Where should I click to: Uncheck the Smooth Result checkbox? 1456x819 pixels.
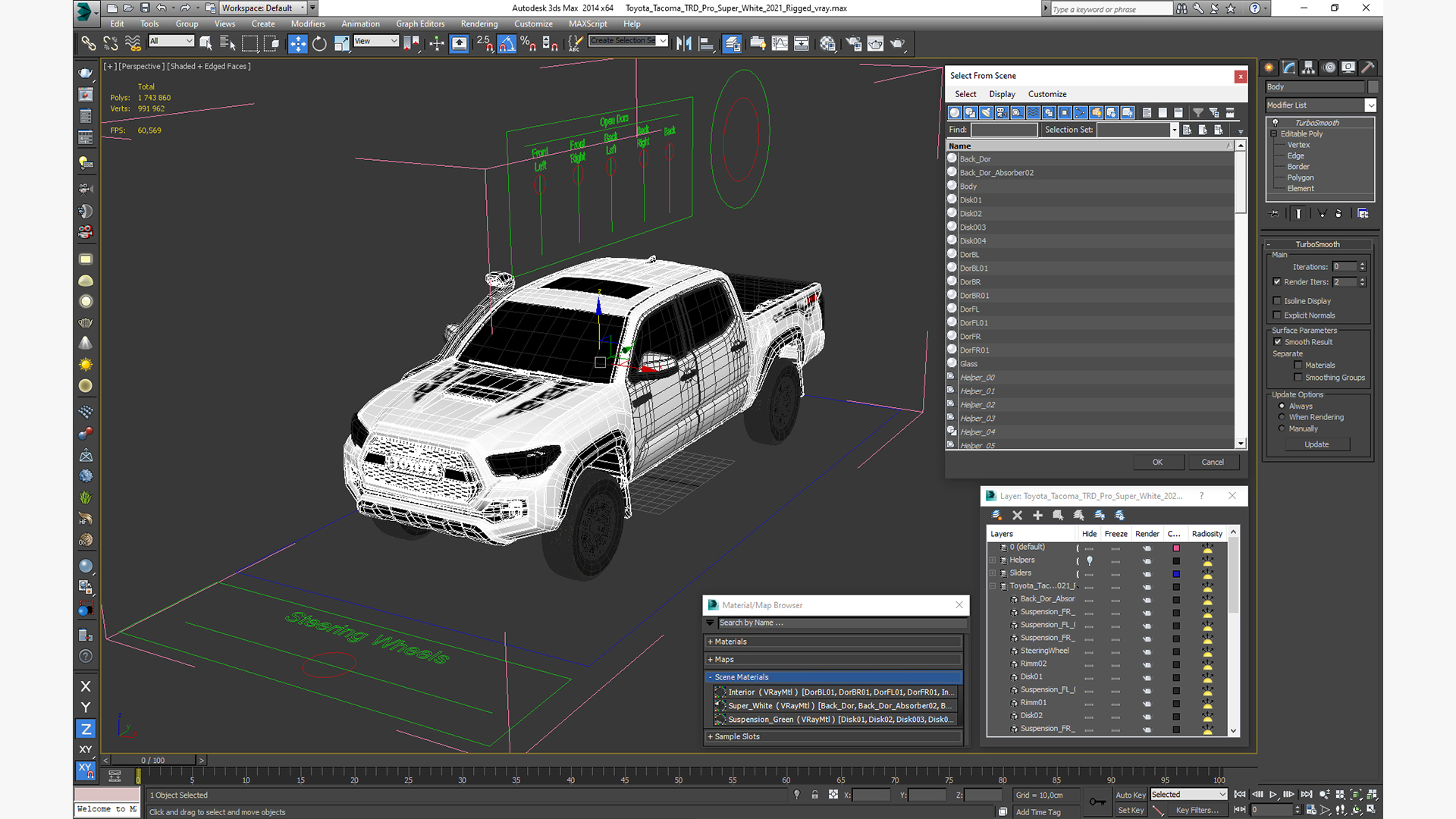point(1278,342)
